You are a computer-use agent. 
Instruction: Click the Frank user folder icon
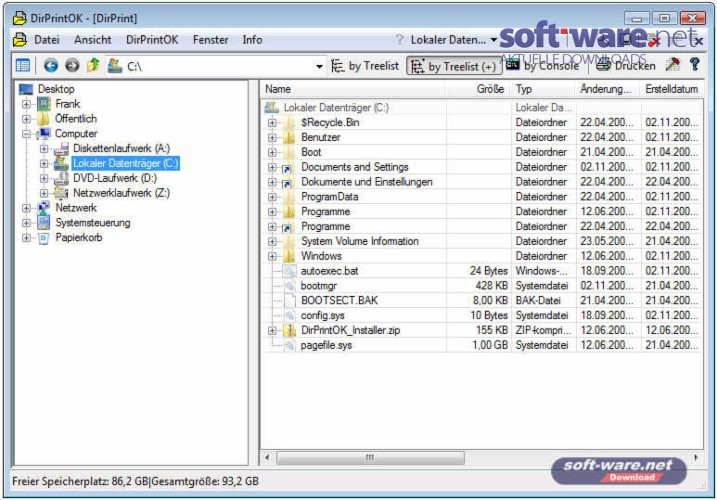click(x=43, y=104)
